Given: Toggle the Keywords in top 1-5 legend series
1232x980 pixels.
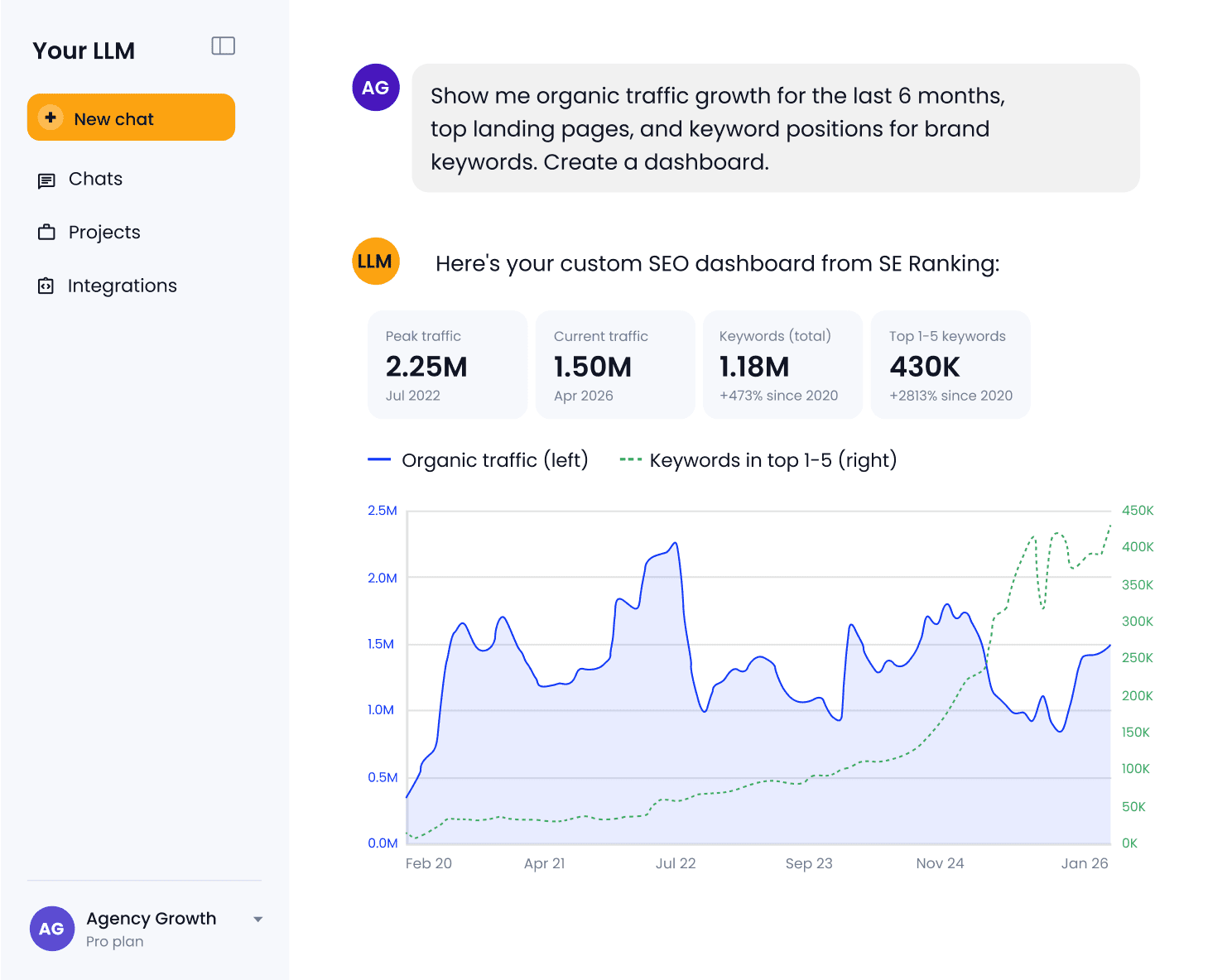Looking at the screenshot, I should click(758, 460).
